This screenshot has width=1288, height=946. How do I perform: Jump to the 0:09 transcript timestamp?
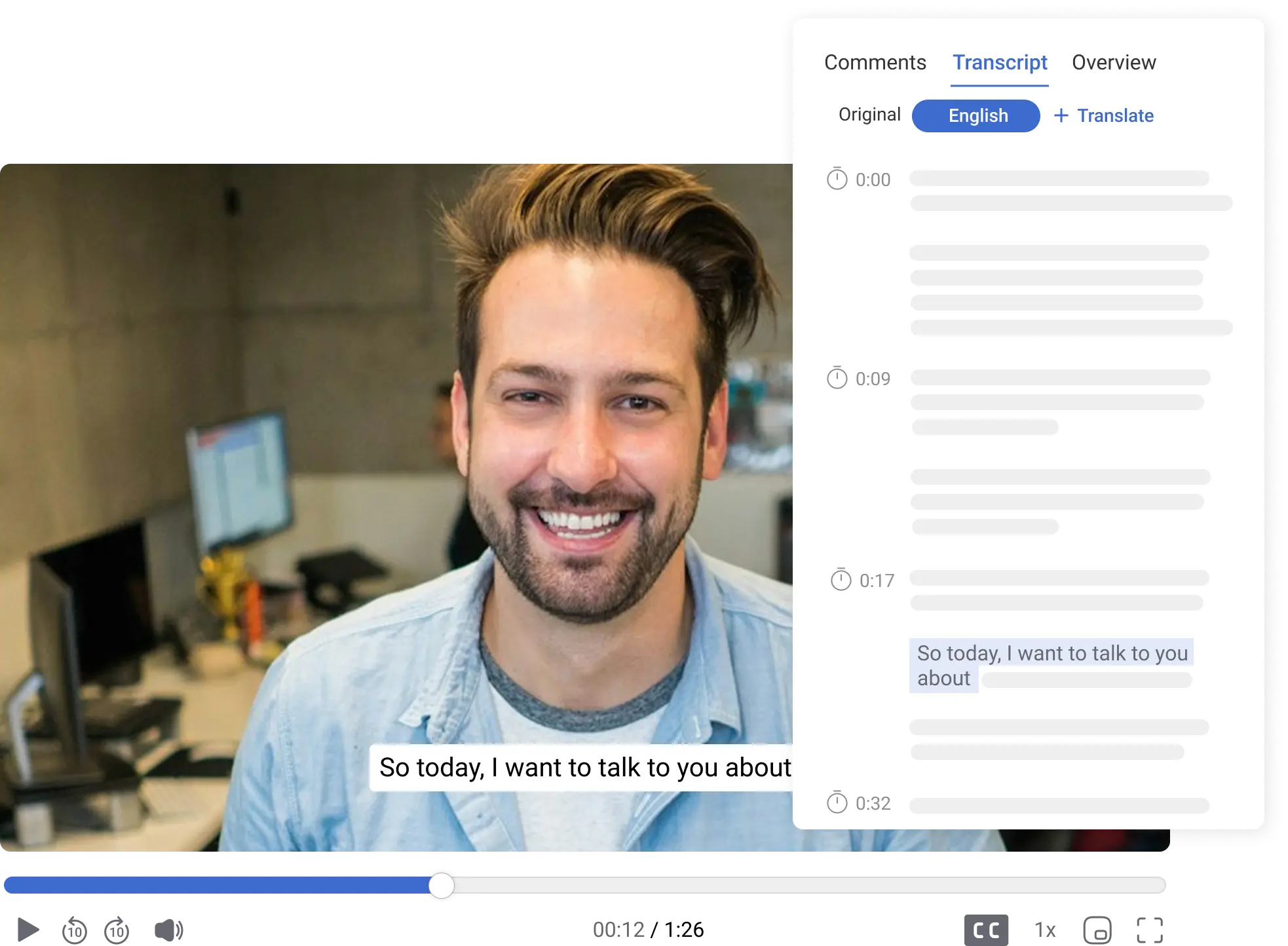(x=873, y=379)
